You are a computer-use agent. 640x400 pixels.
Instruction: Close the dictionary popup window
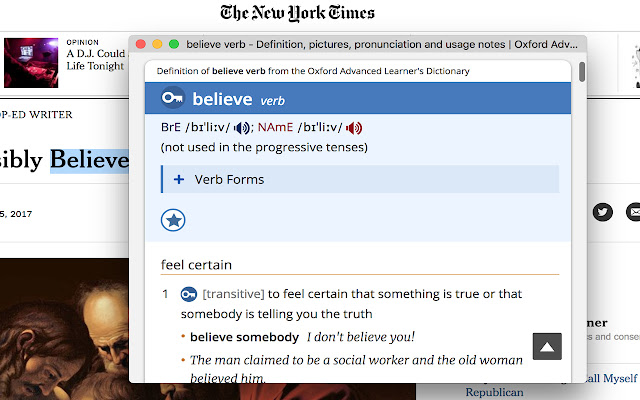(141, 44)
